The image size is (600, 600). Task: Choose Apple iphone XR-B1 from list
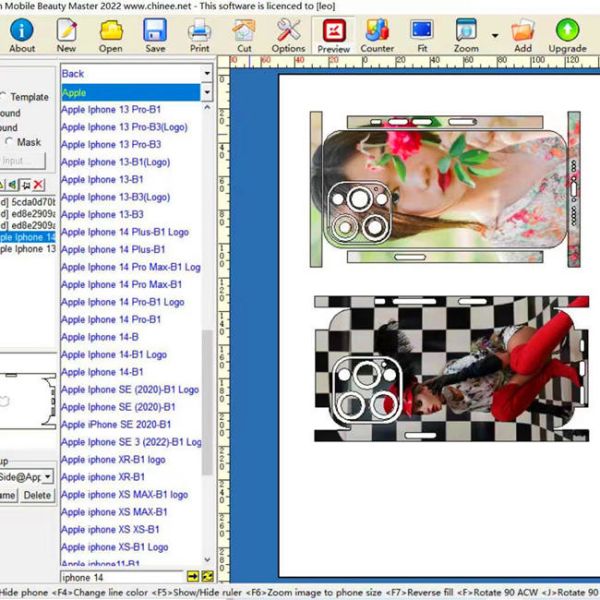tap(103, 477)
